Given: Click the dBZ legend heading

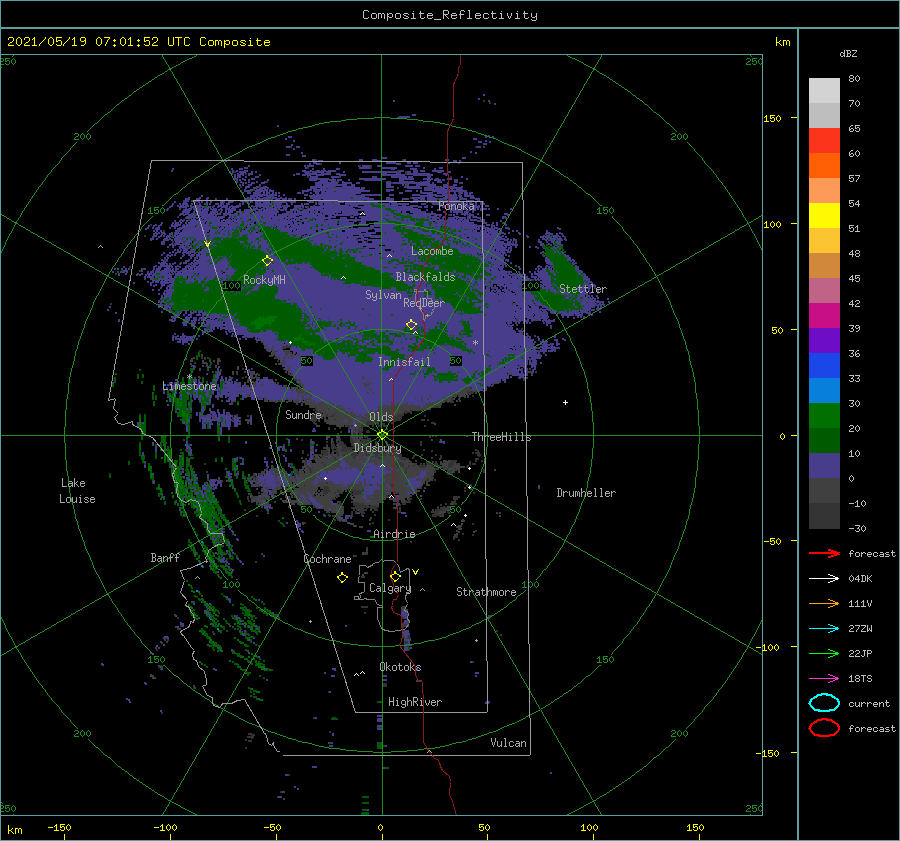Looking at the screenshot, I should point(848,54).
